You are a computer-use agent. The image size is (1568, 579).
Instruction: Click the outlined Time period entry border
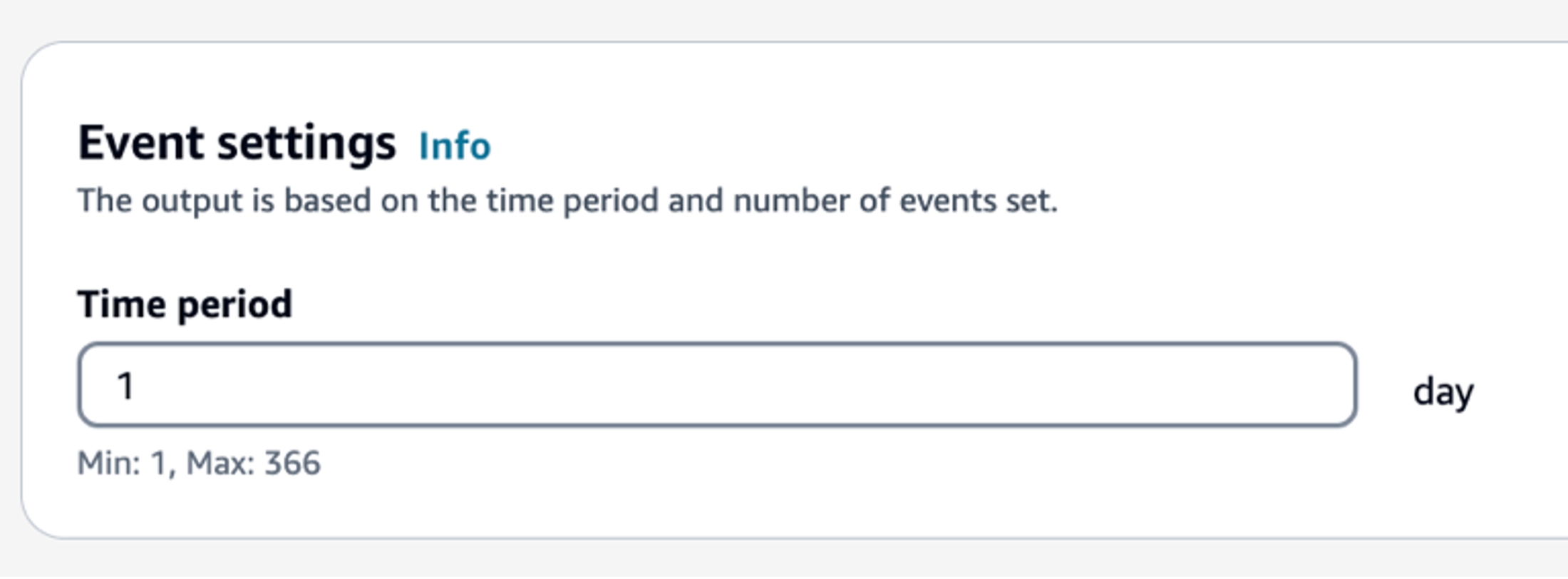[x=713, y=350]
